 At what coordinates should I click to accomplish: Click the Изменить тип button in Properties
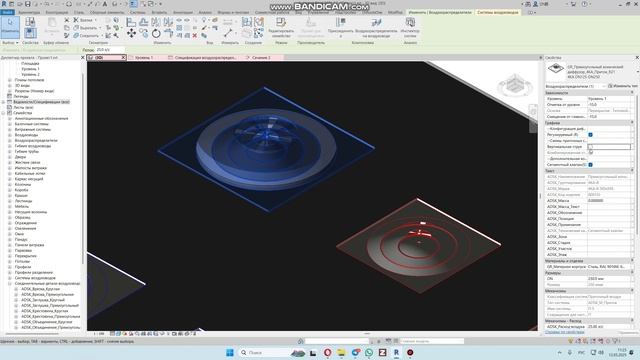[x=622, y=86]
